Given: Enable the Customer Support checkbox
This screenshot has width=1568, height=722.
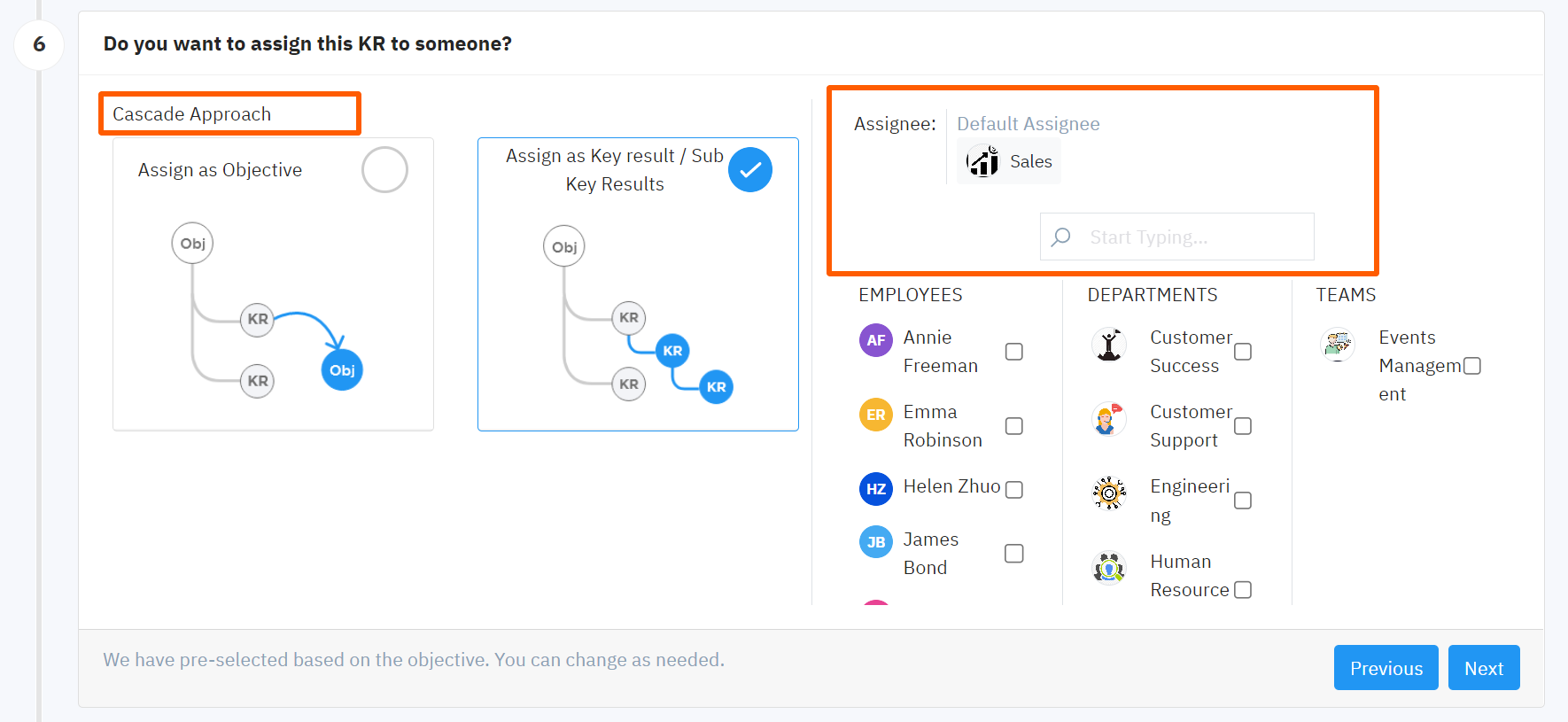Looking at the screenshot, I should 1243,426.
